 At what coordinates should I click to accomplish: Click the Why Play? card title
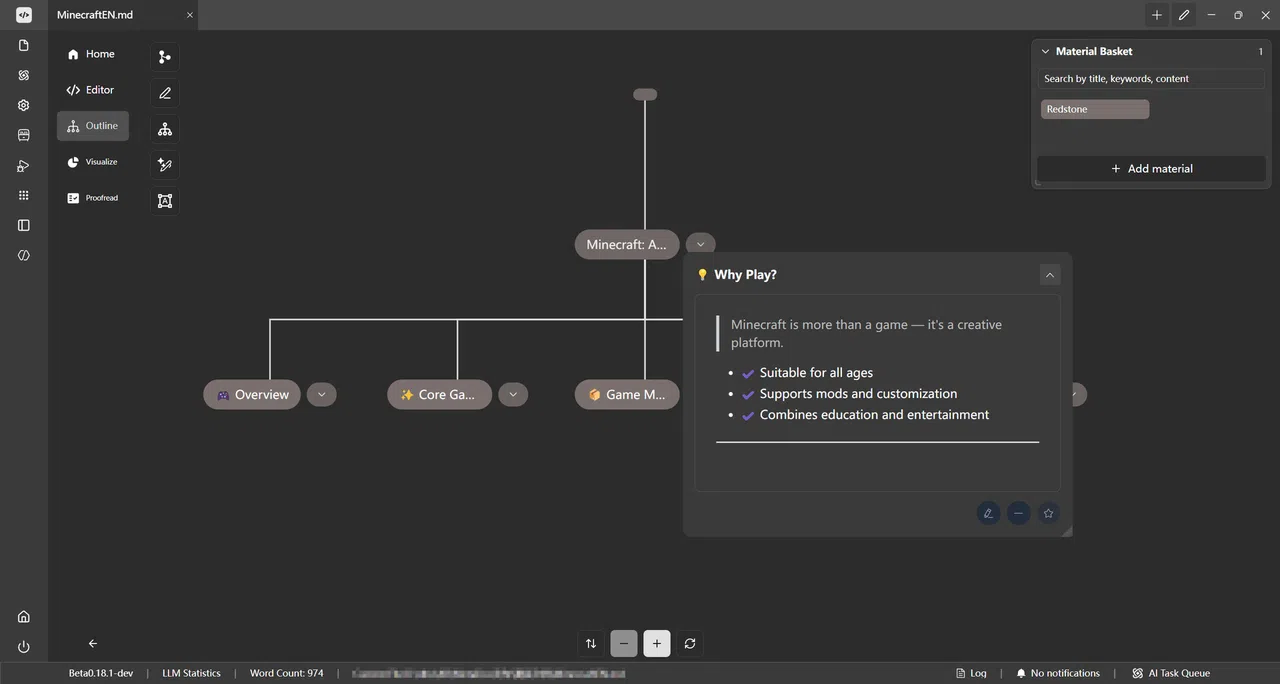745,274
